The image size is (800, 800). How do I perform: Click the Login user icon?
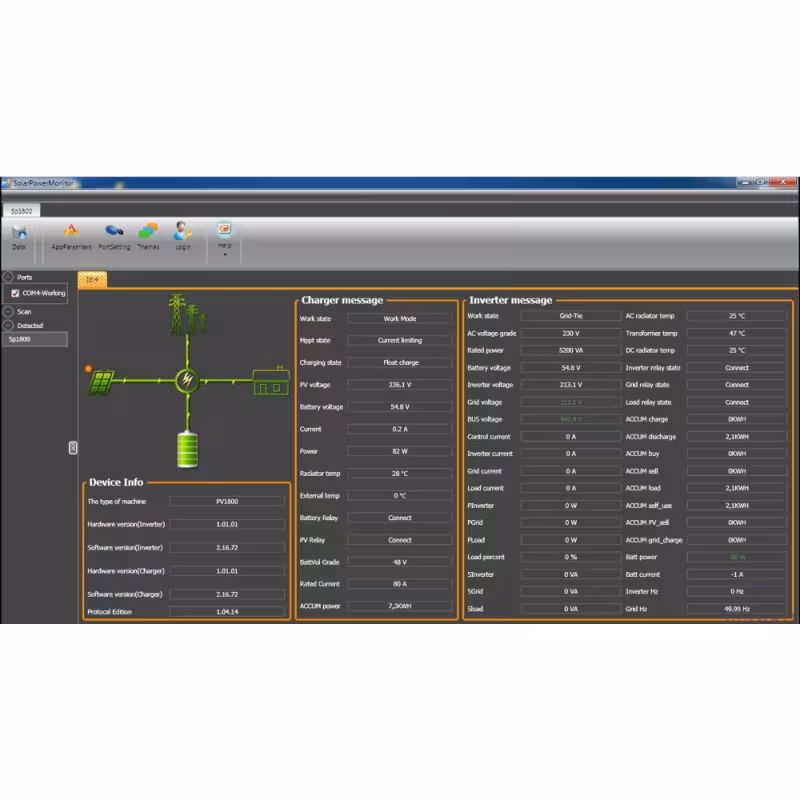click(x=183, y=232)
